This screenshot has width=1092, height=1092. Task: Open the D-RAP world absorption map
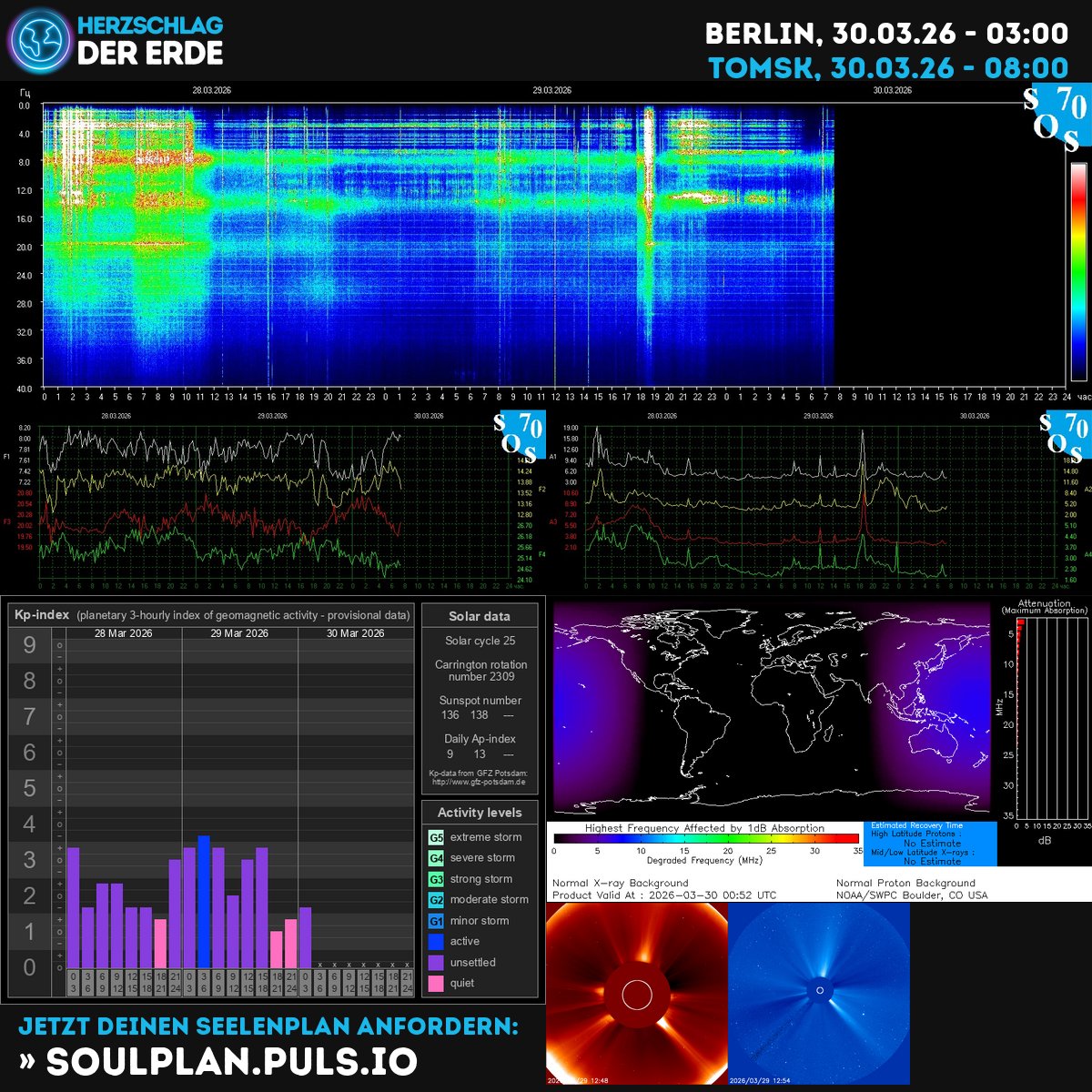771,707
